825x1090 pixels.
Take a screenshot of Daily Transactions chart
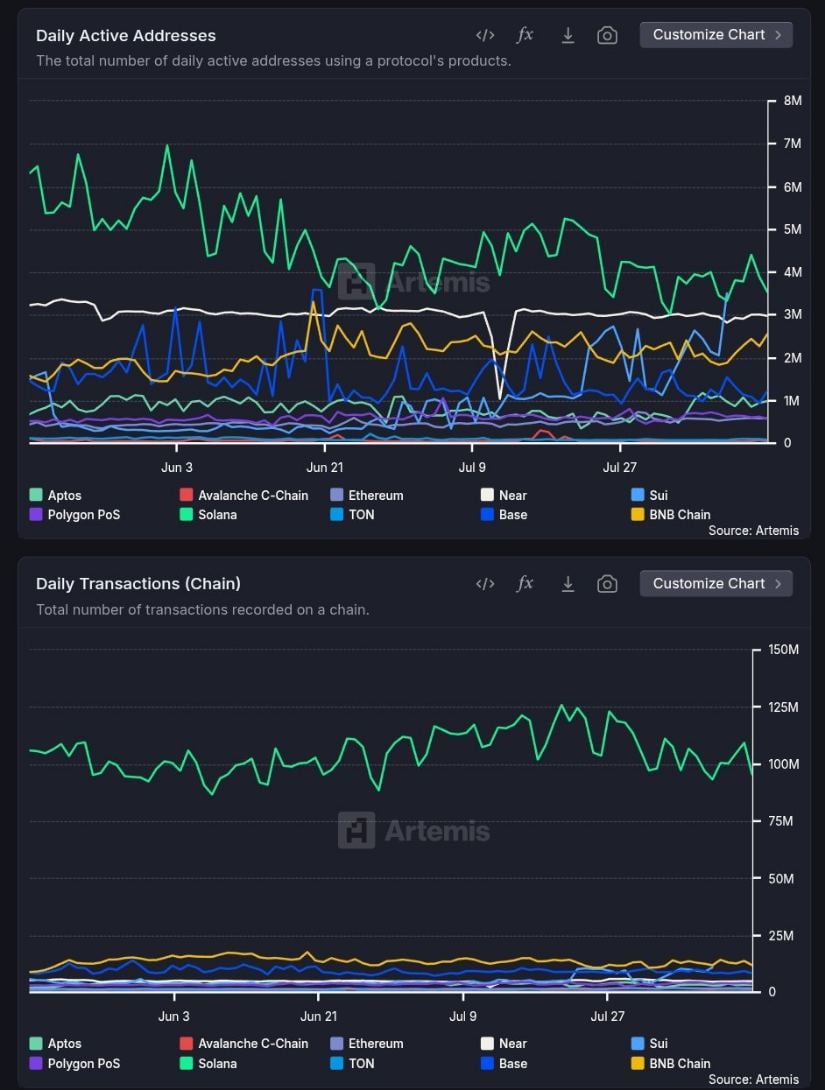pos(607,584)
